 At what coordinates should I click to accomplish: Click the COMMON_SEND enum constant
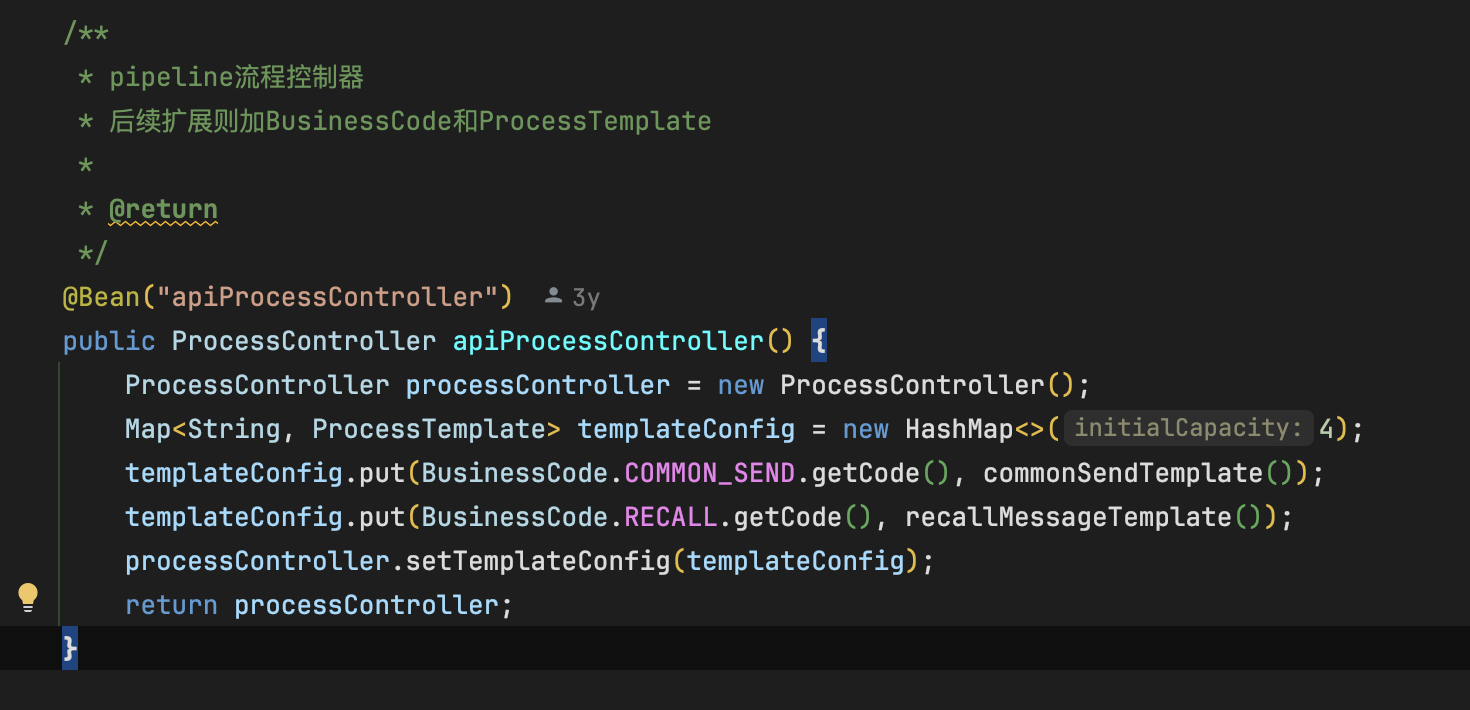pos(710,473)
